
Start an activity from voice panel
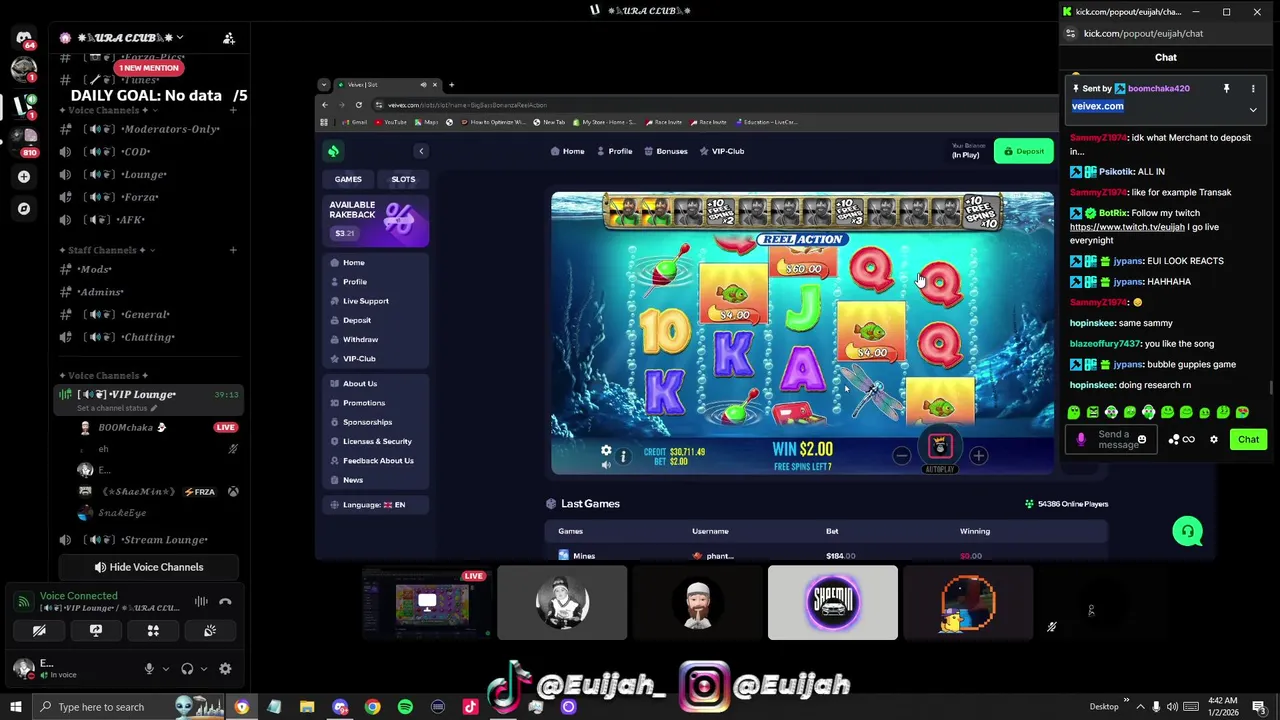153,631
